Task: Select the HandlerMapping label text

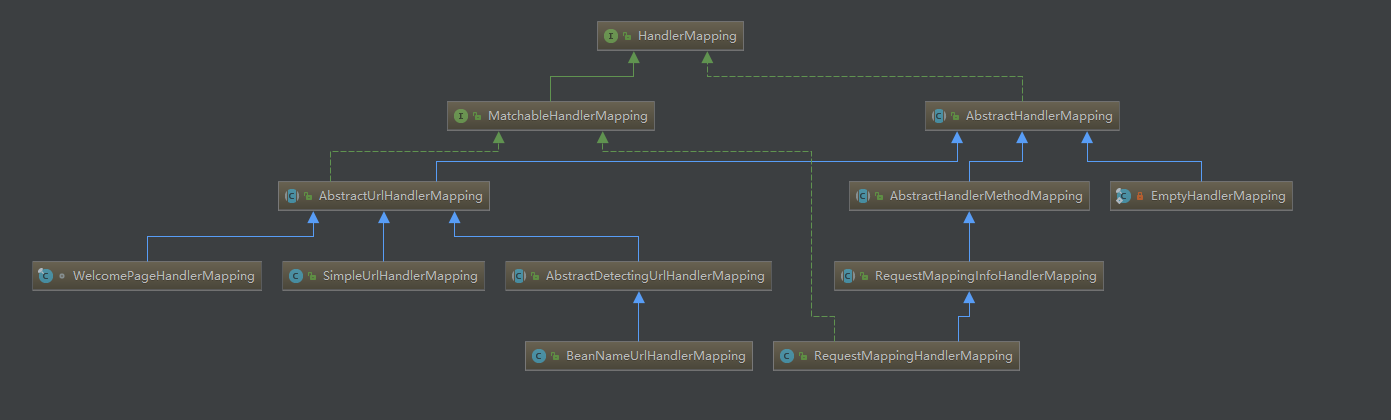Action: pos(687,36)
